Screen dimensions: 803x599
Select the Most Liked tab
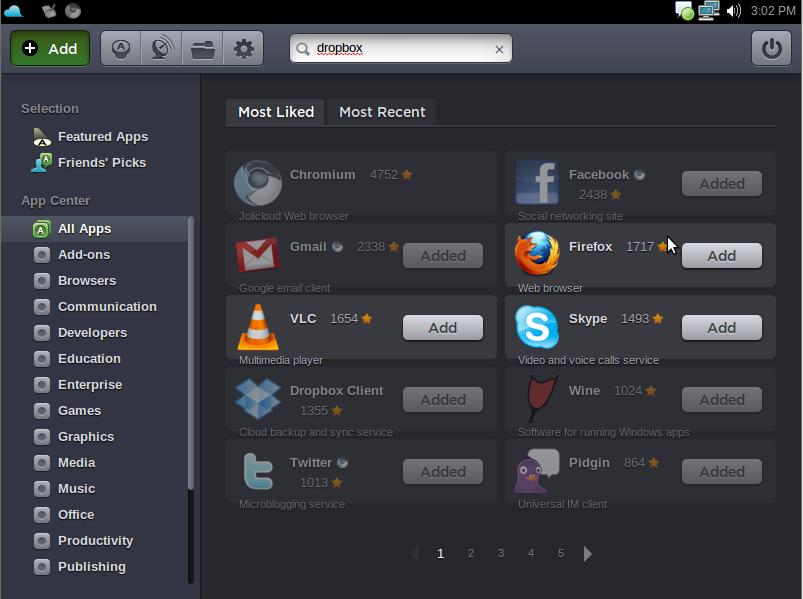tap(276, 112)
